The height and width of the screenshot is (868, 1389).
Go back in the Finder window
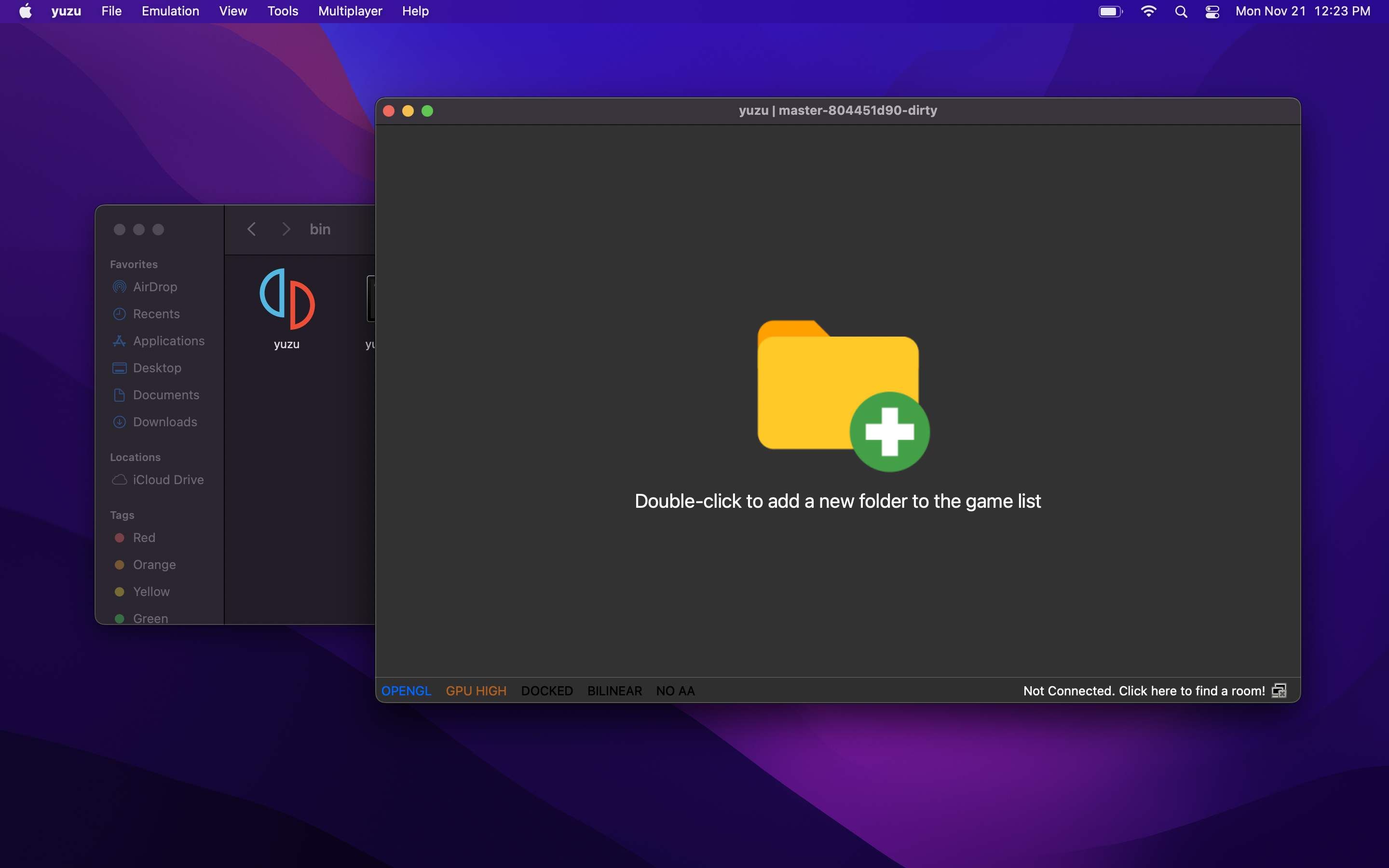[251, 229]
